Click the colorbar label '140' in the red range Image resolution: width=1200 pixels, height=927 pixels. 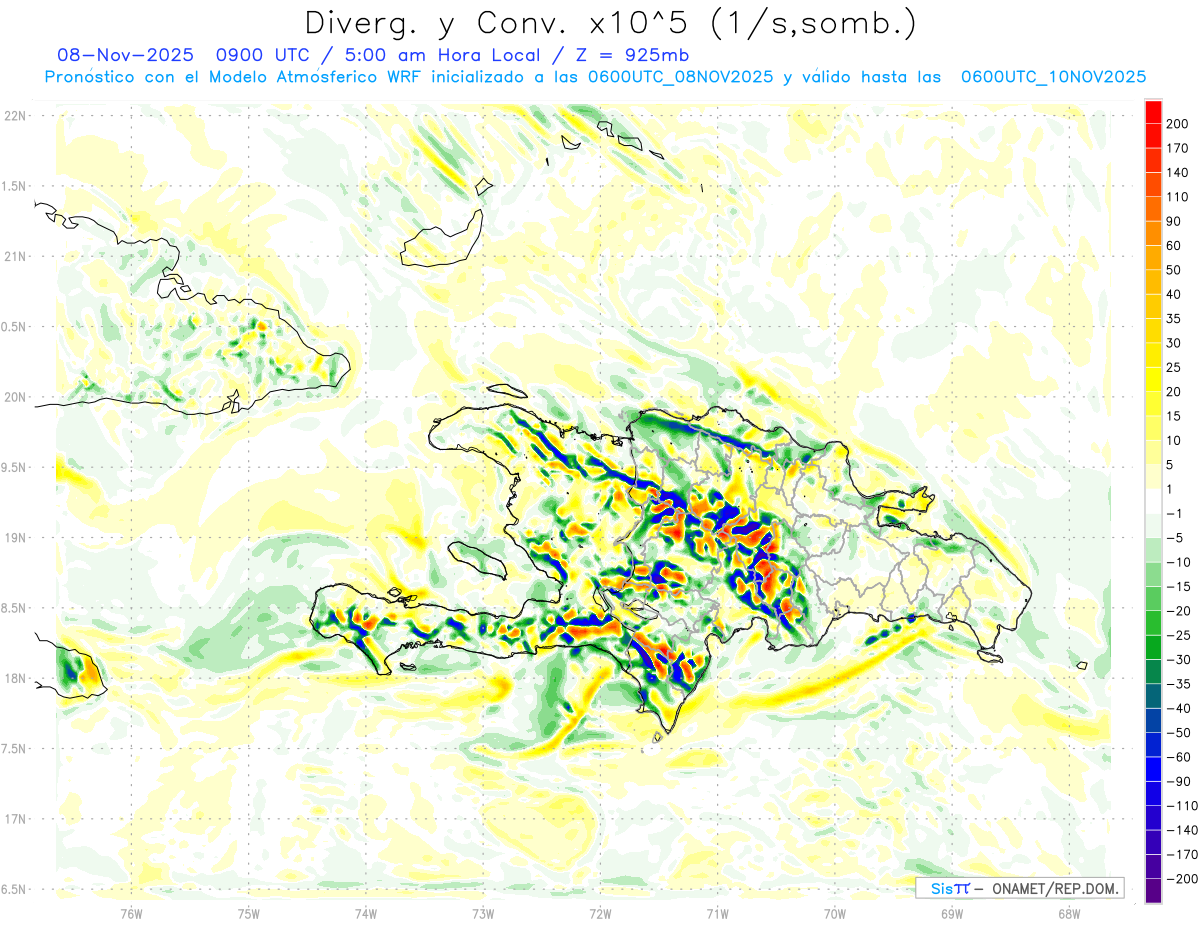pos(1179,172)
